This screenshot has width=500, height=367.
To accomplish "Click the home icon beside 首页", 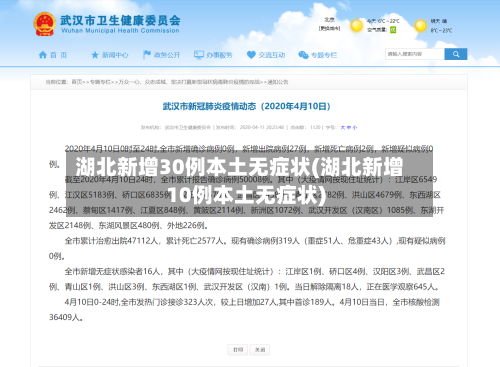I will pos(43,55).
